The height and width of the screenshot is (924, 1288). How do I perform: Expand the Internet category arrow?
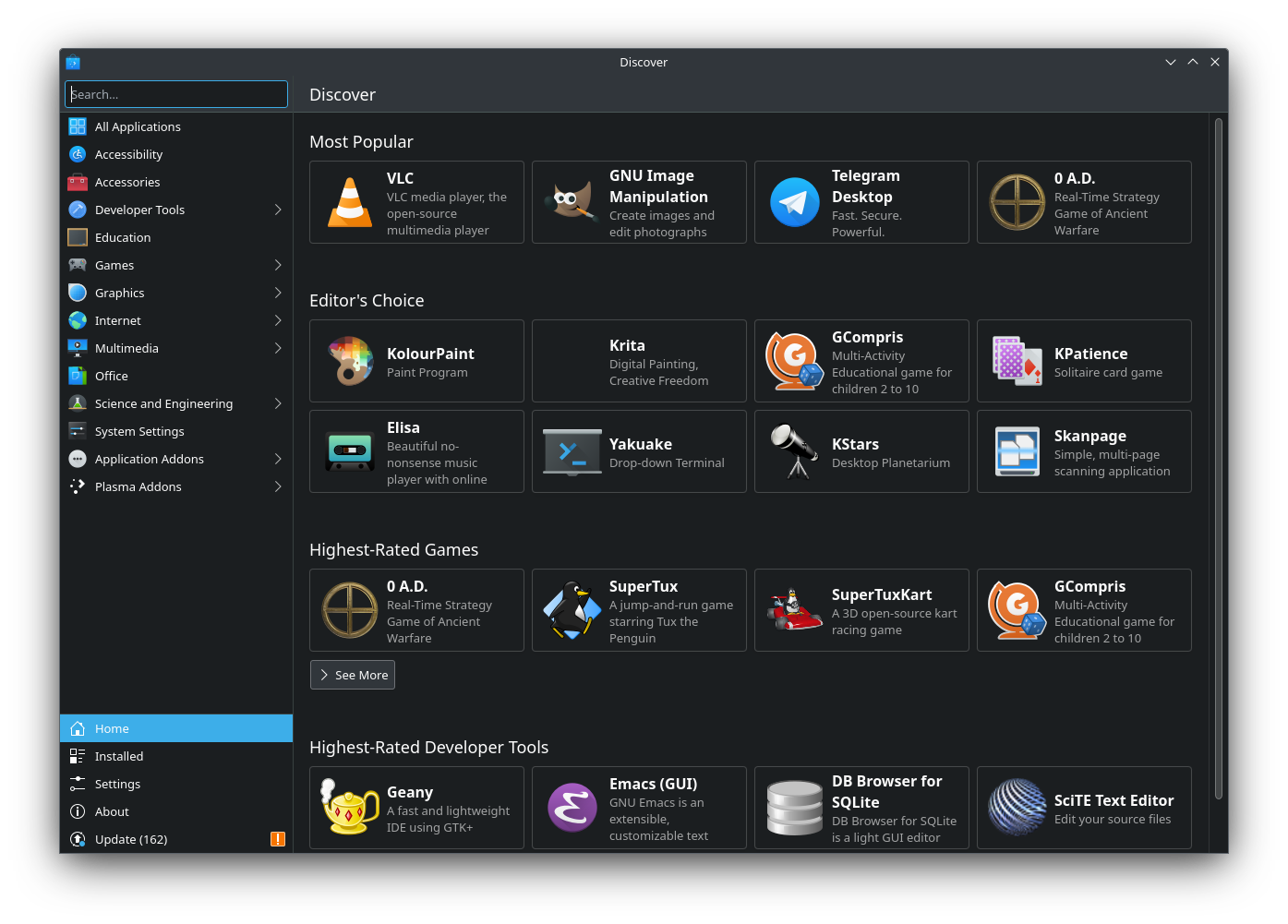[x=278, y=320]
